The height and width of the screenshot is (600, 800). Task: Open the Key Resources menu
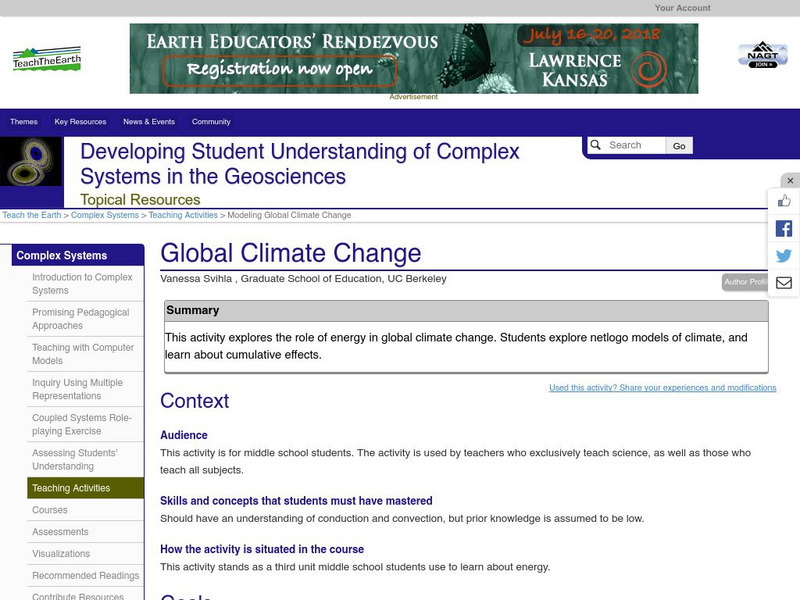click(80, 122)
